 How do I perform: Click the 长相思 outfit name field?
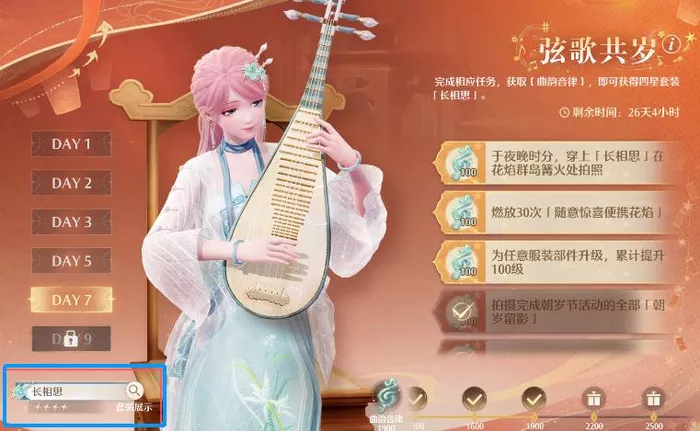(76, 391)
